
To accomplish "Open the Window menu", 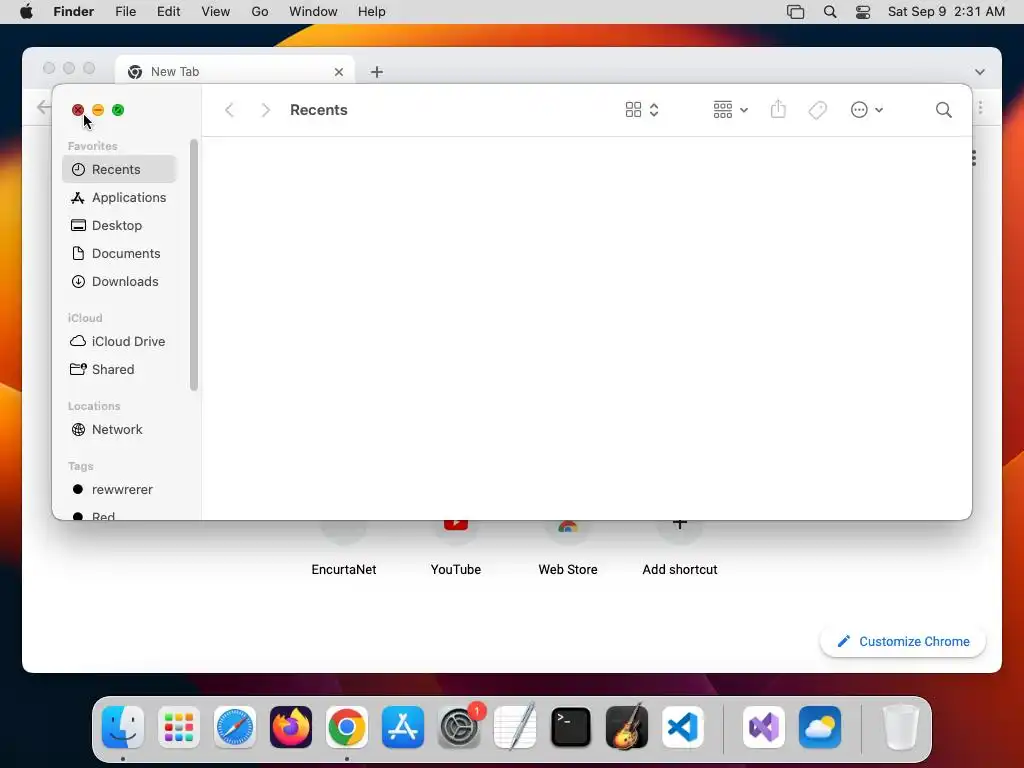I will tap(313, 12).
